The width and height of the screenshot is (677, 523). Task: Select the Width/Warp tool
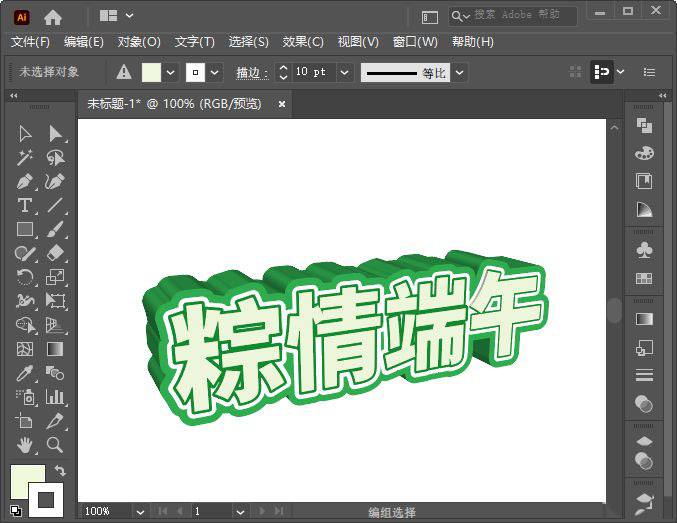(x=25, y=301)
